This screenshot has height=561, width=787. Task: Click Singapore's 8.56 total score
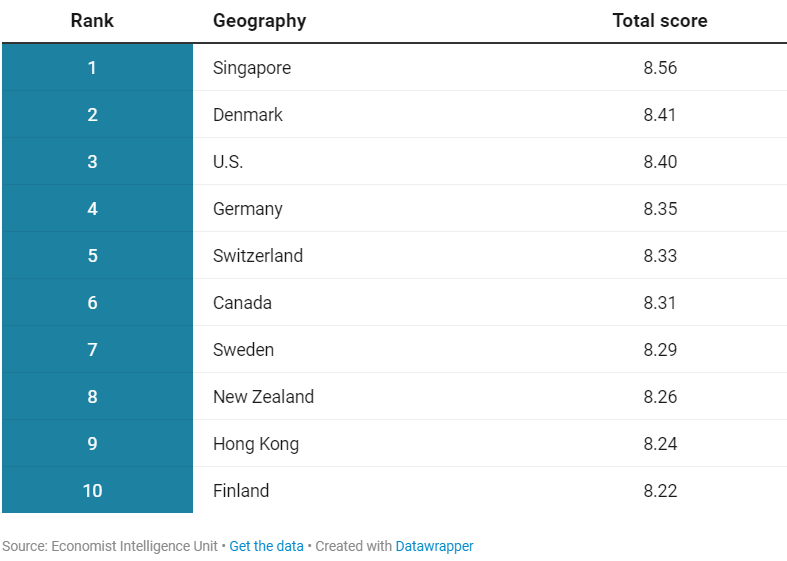[x=660, y=68]
